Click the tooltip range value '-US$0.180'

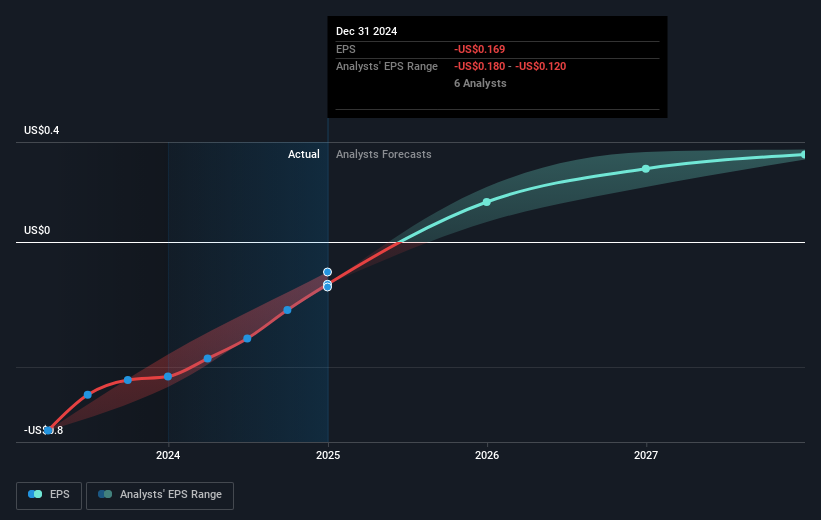click(x=480, y=67)
